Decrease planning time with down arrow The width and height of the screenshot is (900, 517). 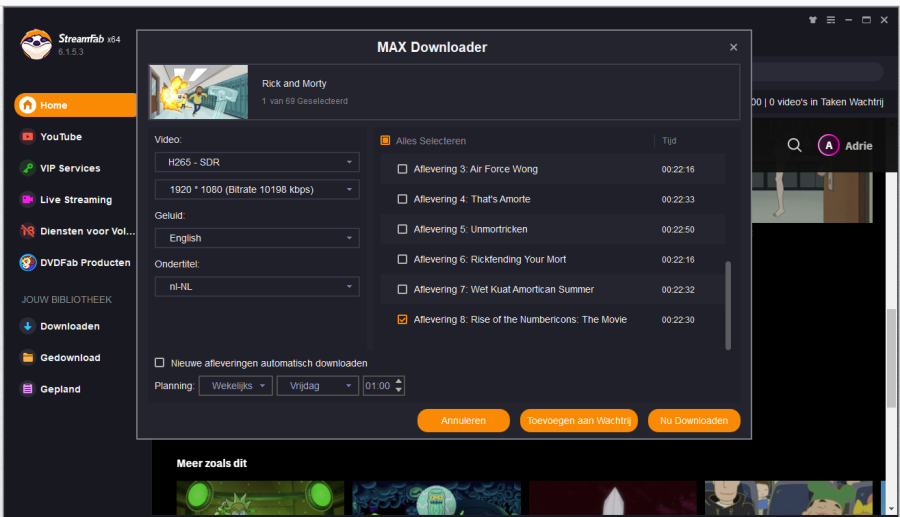click(399, 390)
